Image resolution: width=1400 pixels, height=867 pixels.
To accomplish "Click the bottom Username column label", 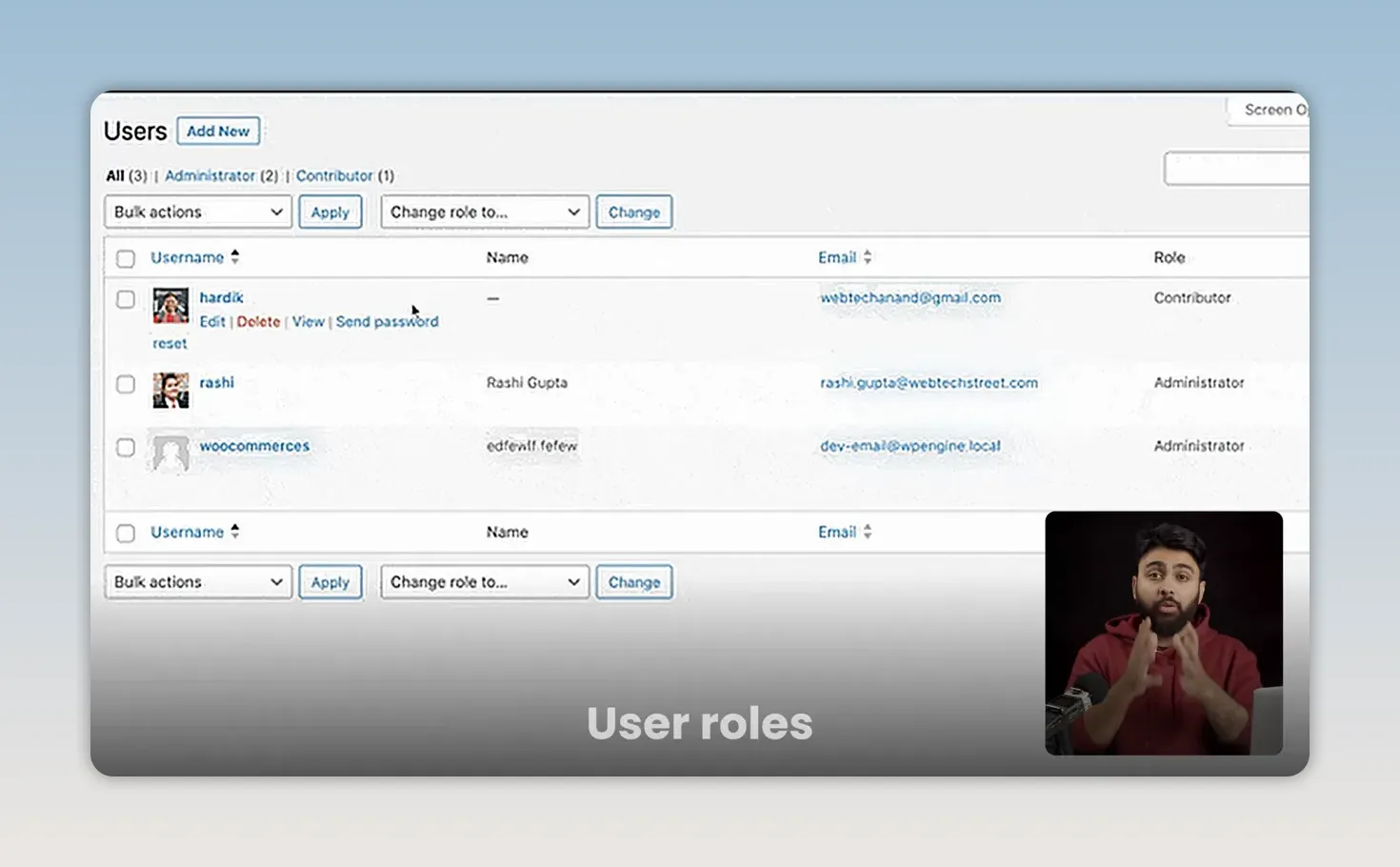I will tap(187, 532).
